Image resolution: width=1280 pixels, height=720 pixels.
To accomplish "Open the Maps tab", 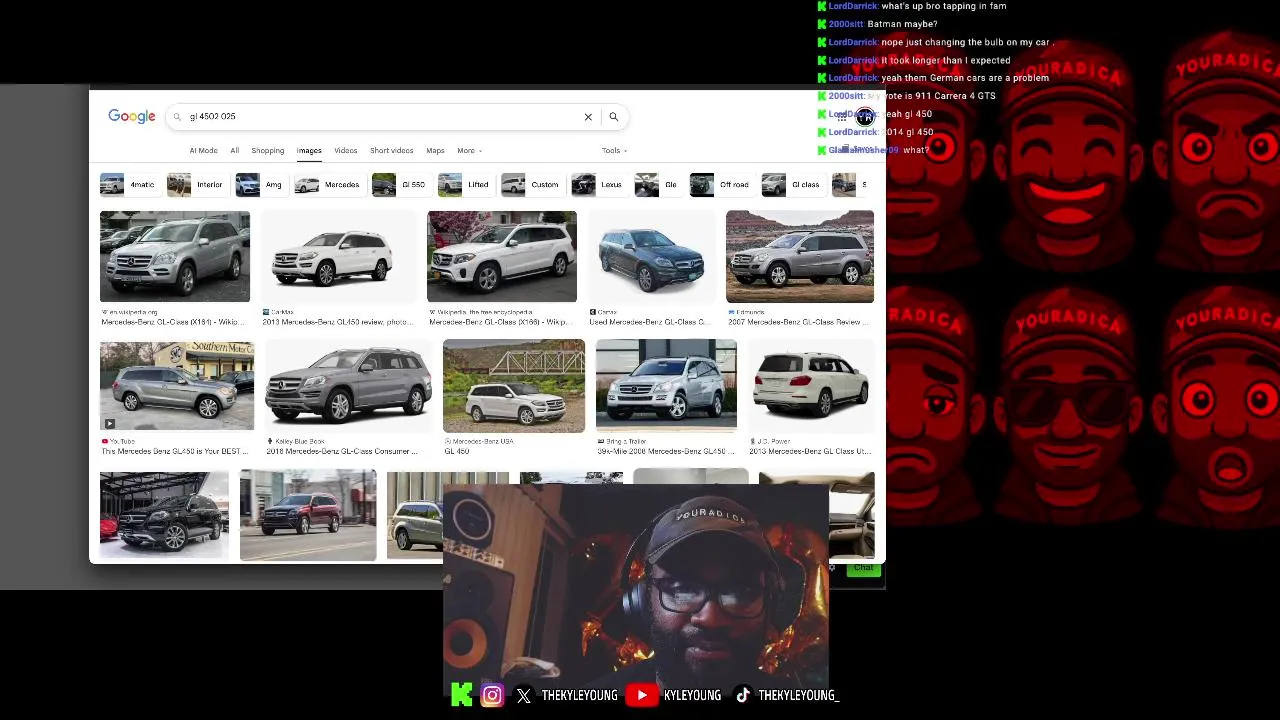I will click(435, 151).
